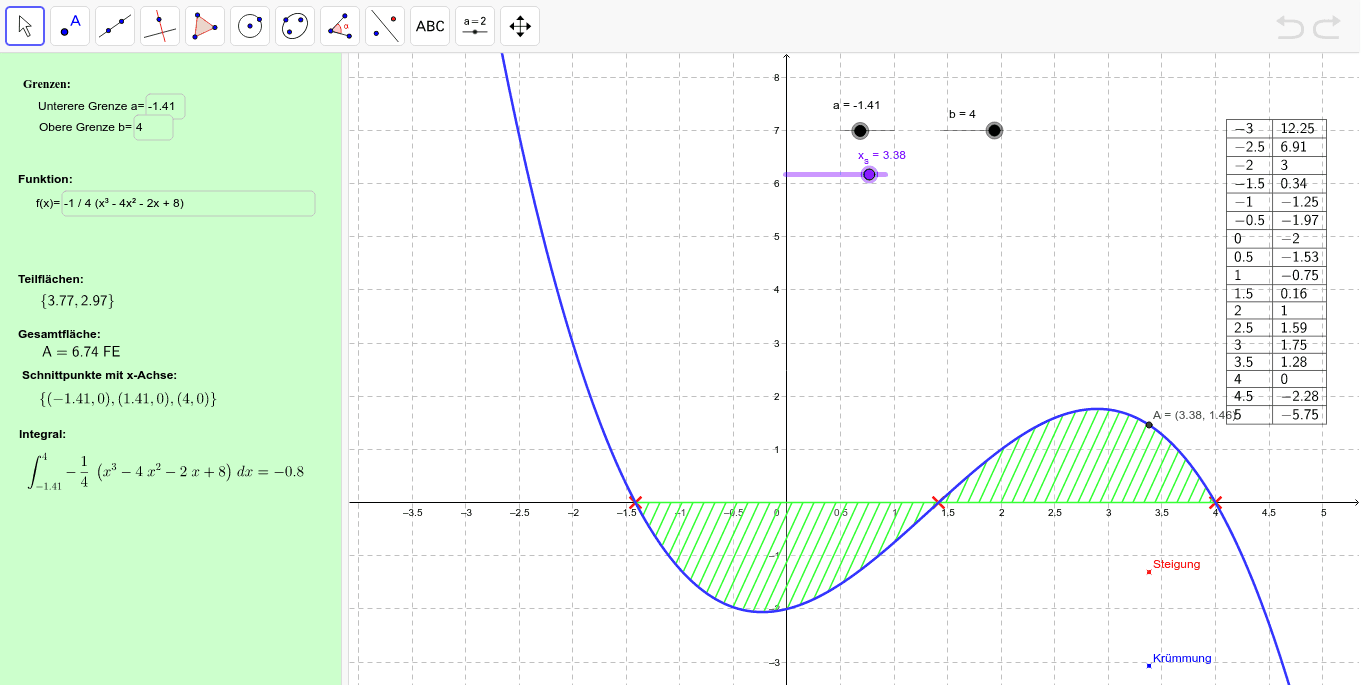
Task: Click table cell with value −1.97
Action: pyautogui.click(x=1299, y=220)
